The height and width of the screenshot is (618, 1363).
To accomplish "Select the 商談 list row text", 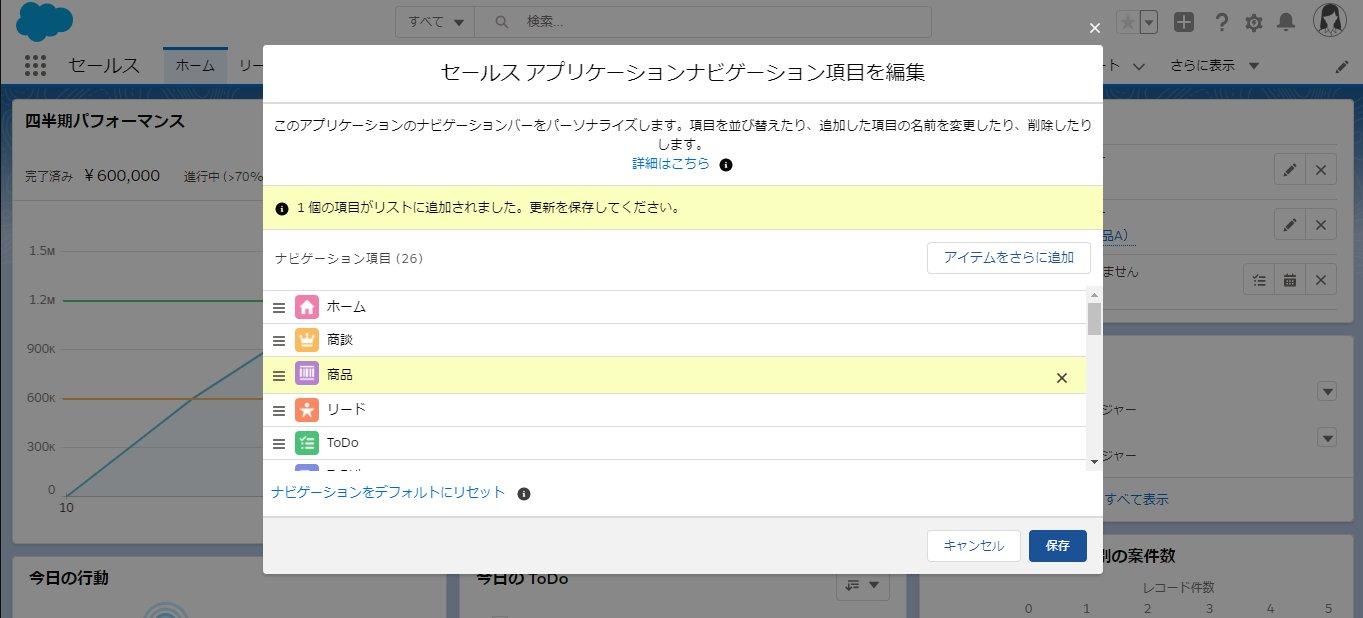I will [x=340, y=340].
